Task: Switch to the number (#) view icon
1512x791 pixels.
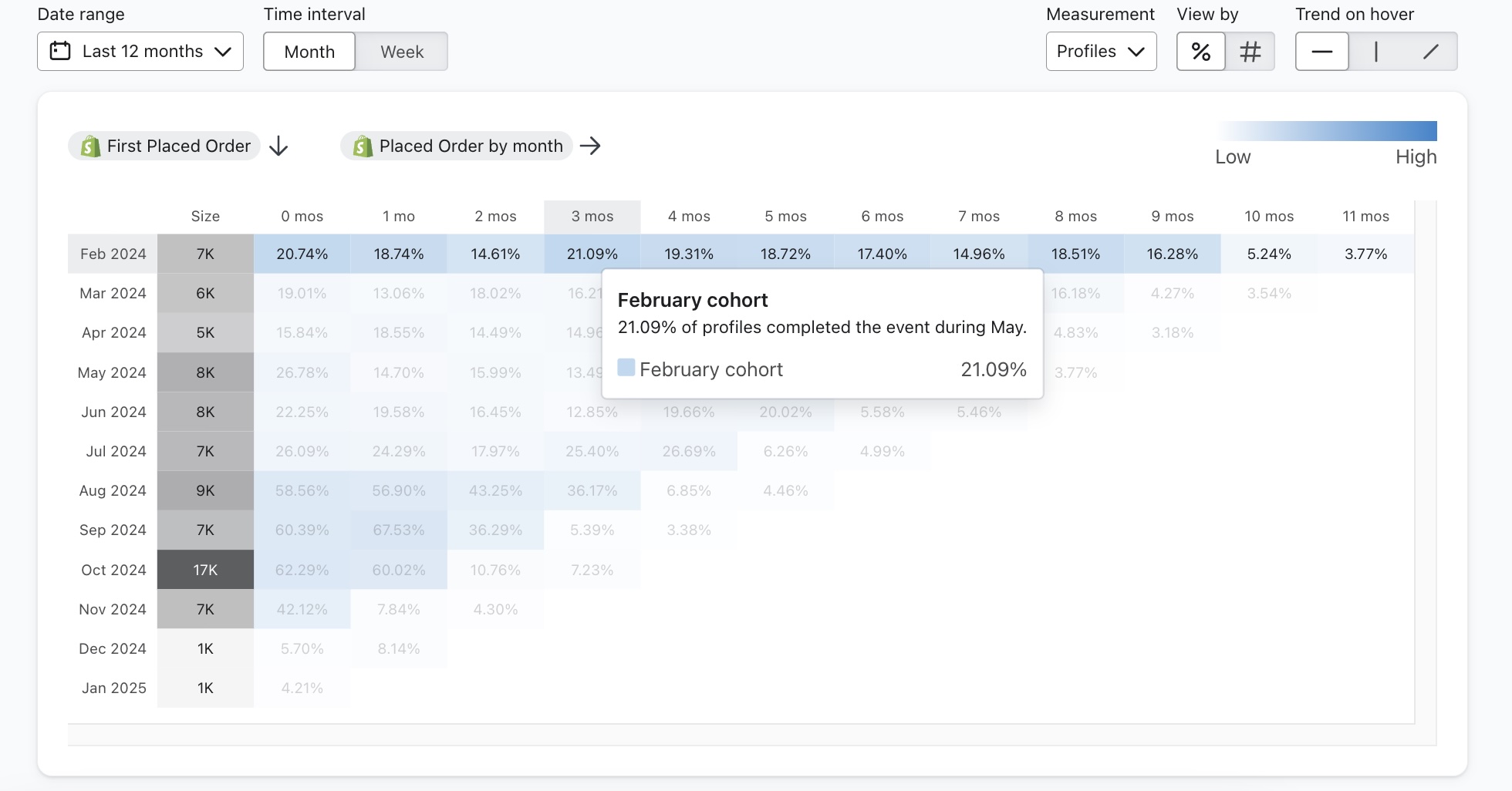Action: 1250,52
